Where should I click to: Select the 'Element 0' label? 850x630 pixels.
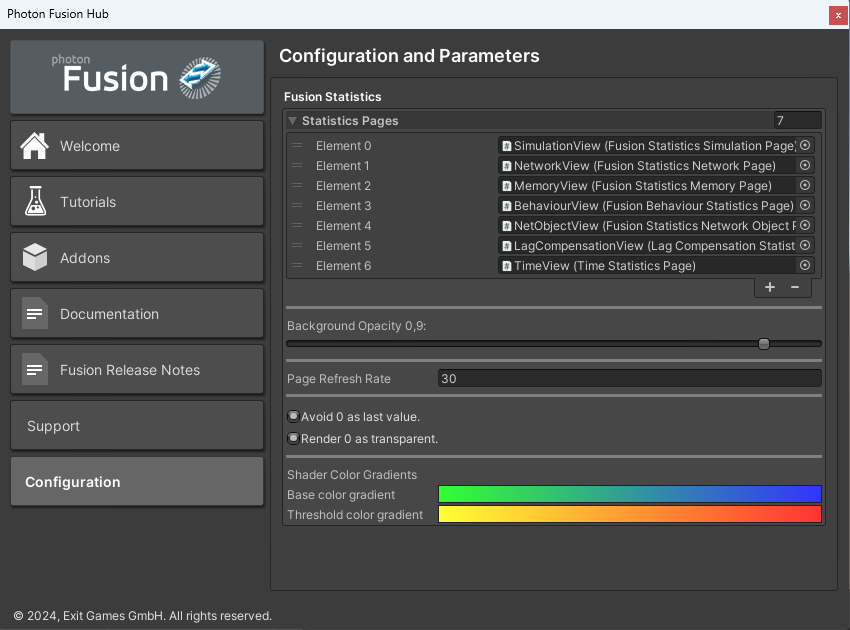tap(344, 146)
